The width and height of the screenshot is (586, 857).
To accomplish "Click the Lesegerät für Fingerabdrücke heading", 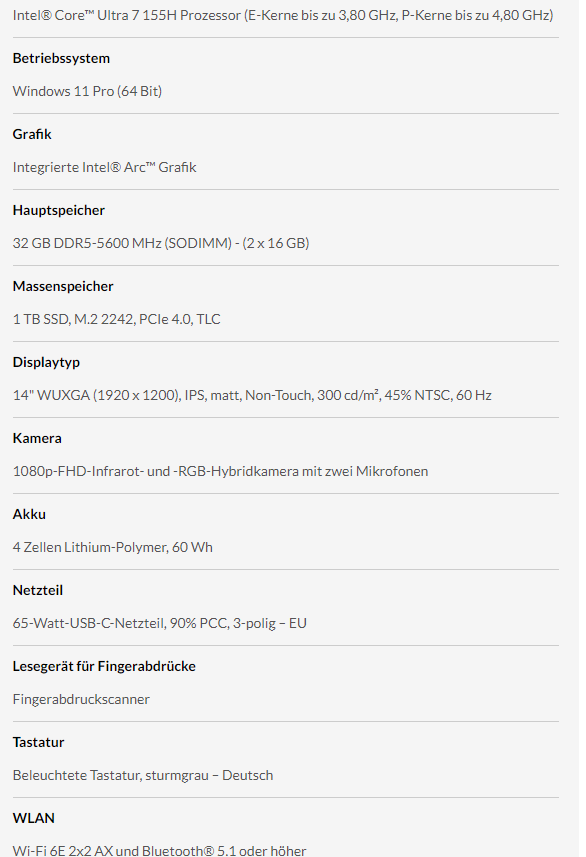I will (104, 666).
